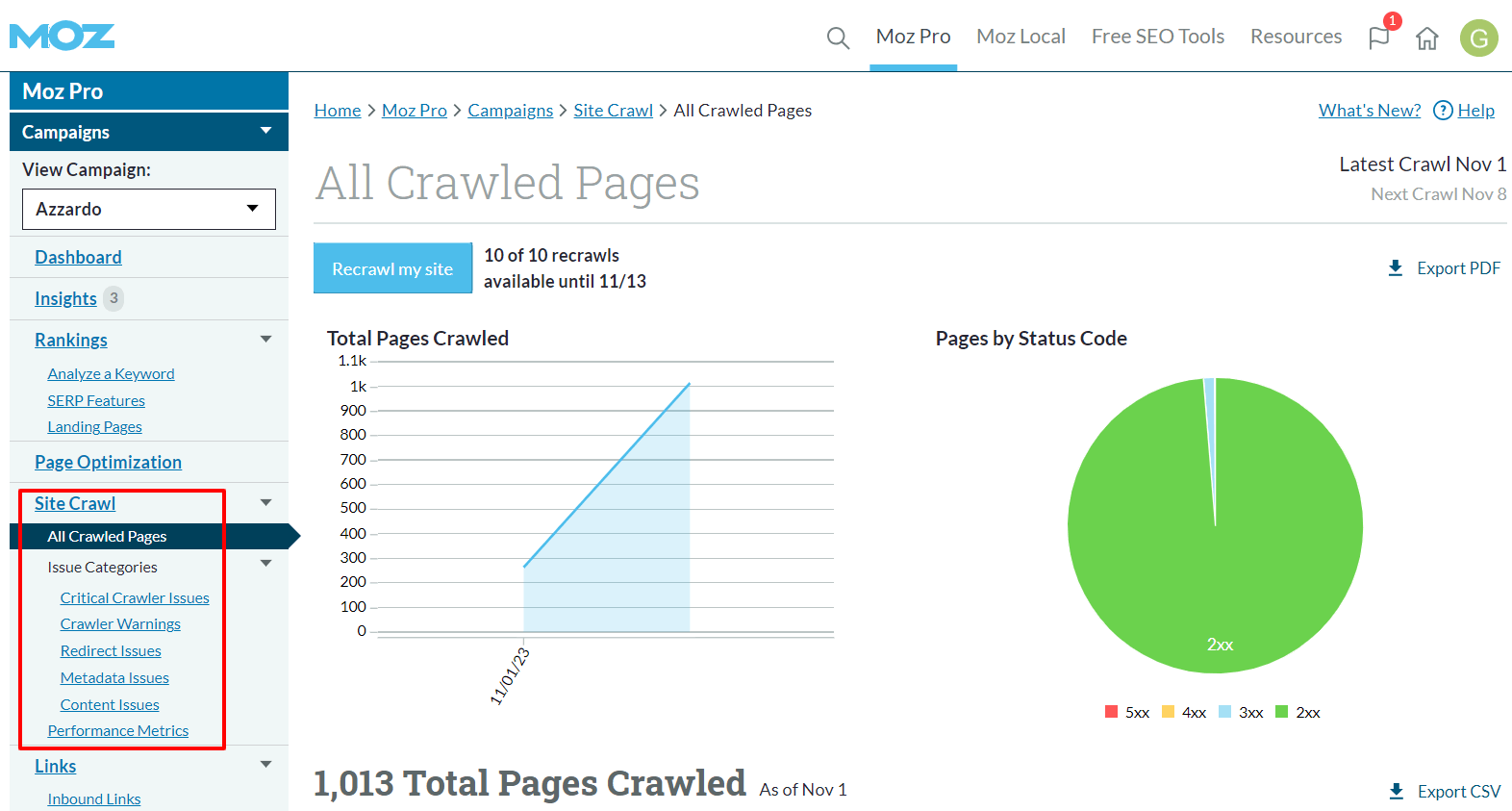Toggle the 3xx legend series
This screenshot has height=811, width=1512.
[1241, 713]
